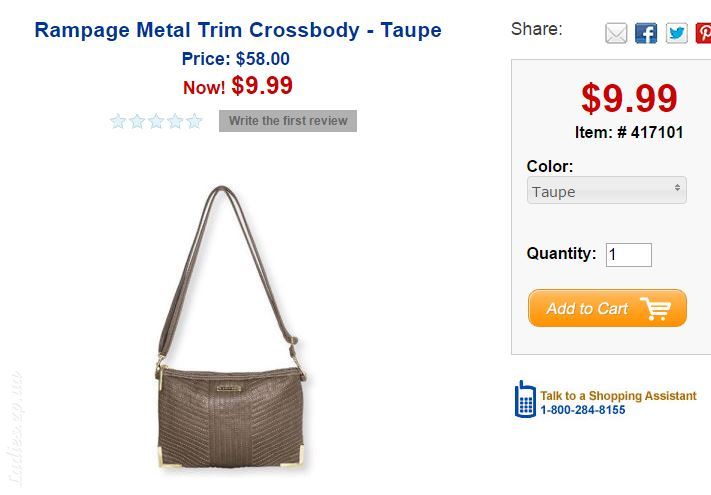711x495 pixels.
Task: Share product via email envelope icon
Action: point(616,33)
